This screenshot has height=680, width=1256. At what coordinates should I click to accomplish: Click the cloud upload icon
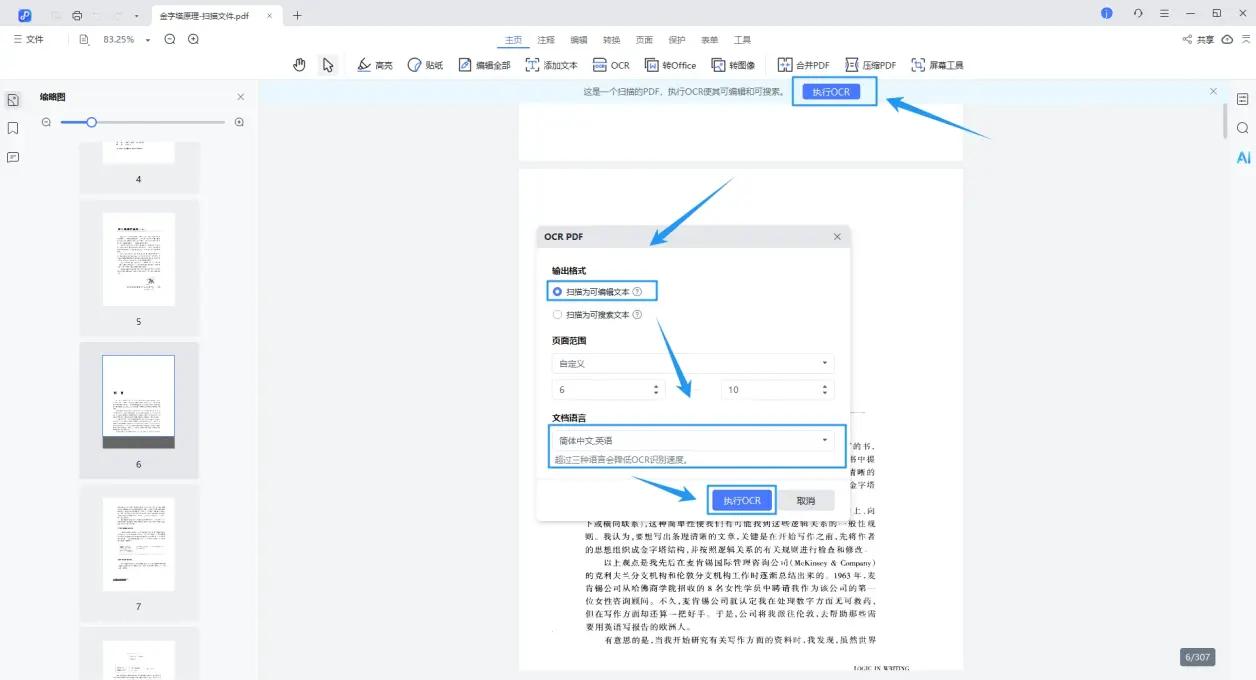pyautogui.click(x=1227, y=39)
